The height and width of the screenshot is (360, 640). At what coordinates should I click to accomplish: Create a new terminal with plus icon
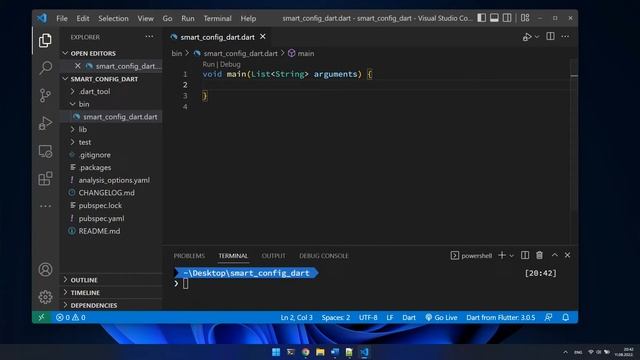(502, 255)
